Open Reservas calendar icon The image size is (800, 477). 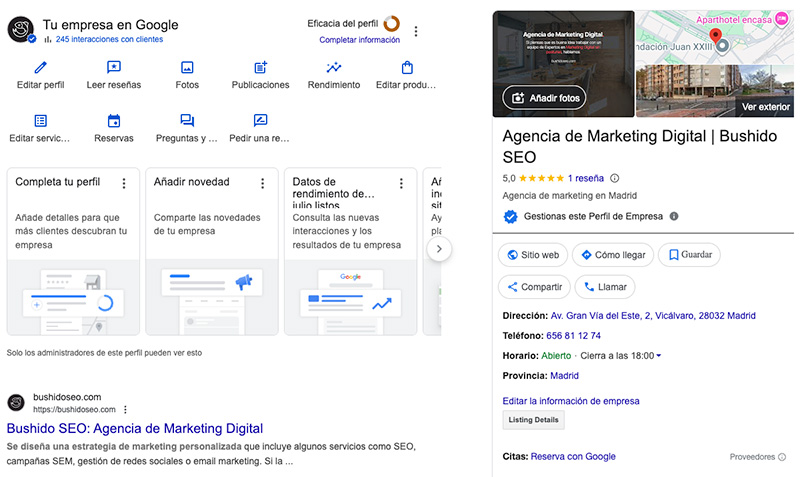(113, 121)
